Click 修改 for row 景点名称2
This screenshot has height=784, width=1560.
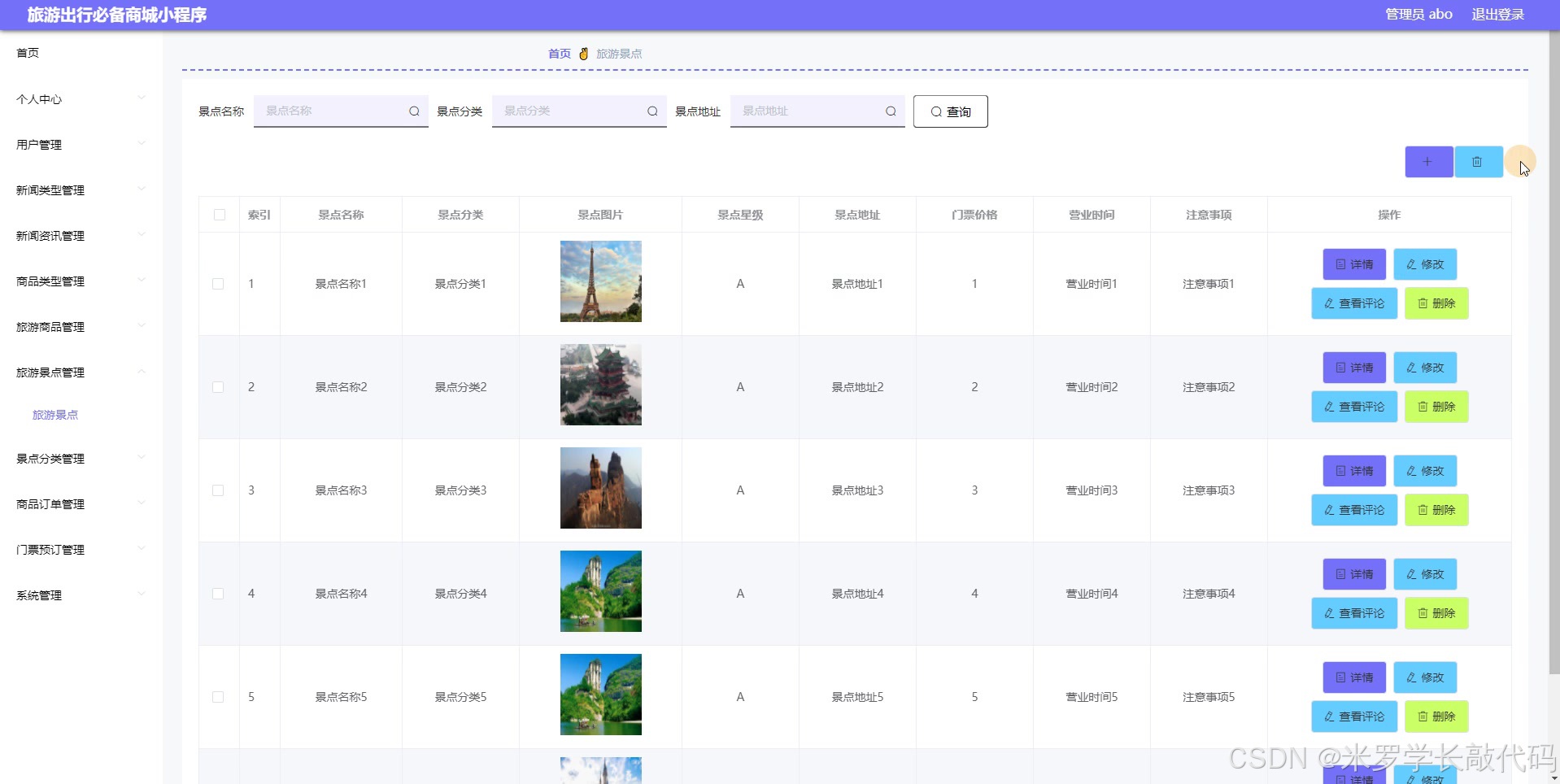(x=1425, y=368)
